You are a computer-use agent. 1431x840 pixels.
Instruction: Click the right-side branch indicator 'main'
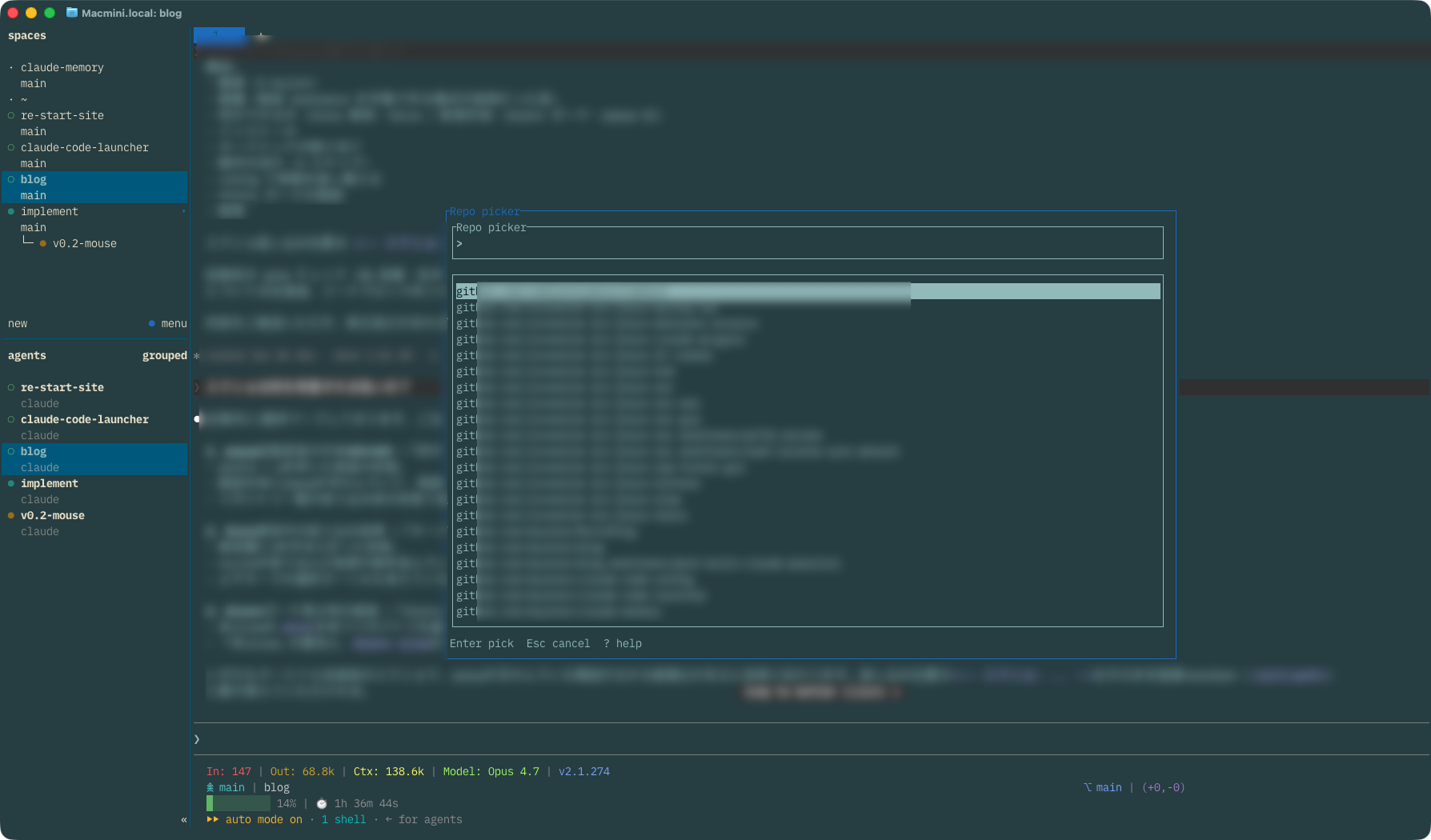pyautogui.click(x=1108, y=787)
